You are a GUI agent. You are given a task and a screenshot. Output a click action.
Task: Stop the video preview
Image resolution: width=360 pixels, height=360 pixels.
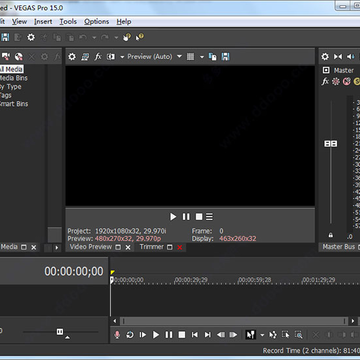pyautogui.click(x=199, y=217)
